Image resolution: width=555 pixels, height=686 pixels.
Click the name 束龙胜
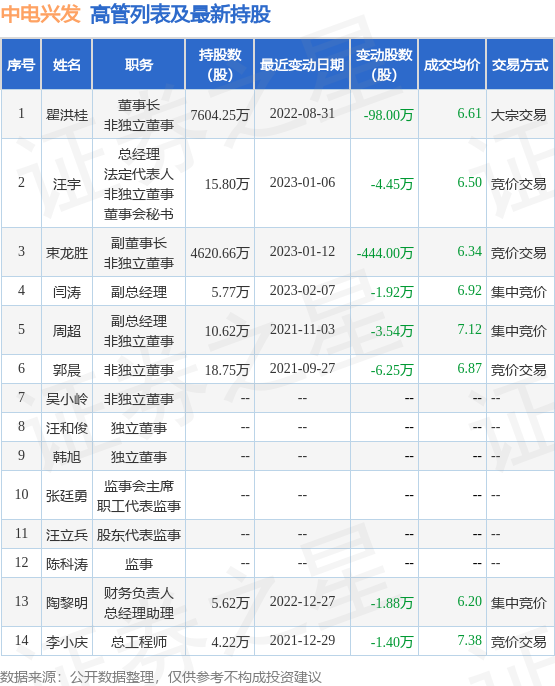[67, 252]
